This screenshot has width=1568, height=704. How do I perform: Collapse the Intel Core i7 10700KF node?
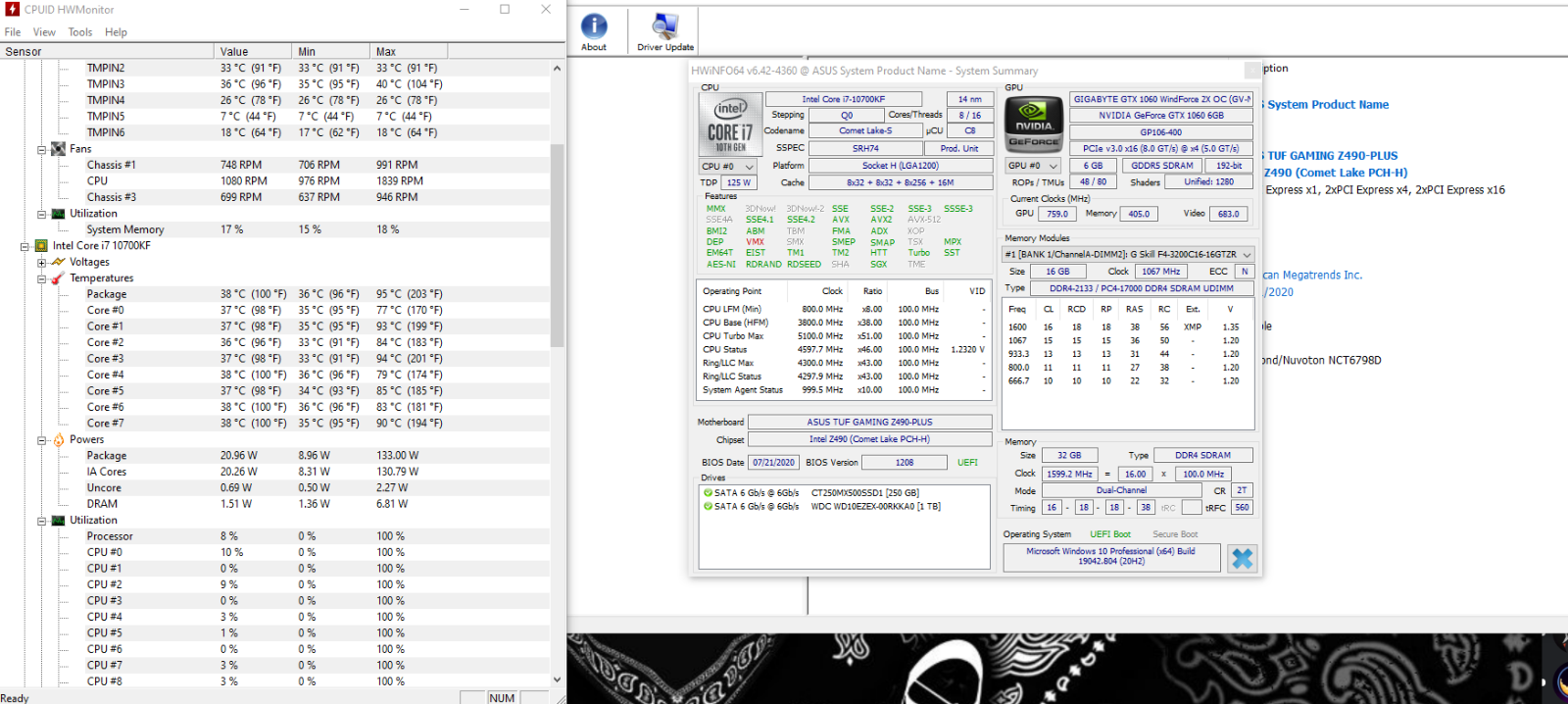point(25,246)
